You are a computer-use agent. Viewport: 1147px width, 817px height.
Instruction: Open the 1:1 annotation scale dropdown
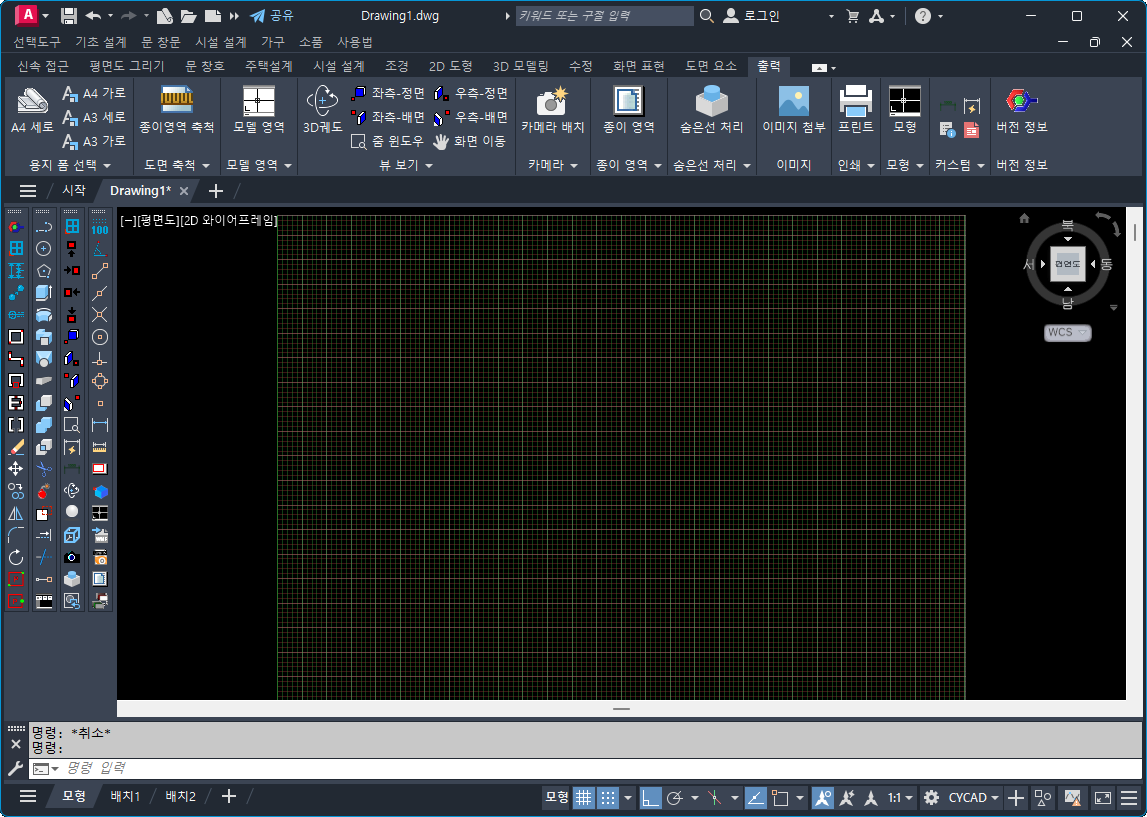(x=900, y=797)
